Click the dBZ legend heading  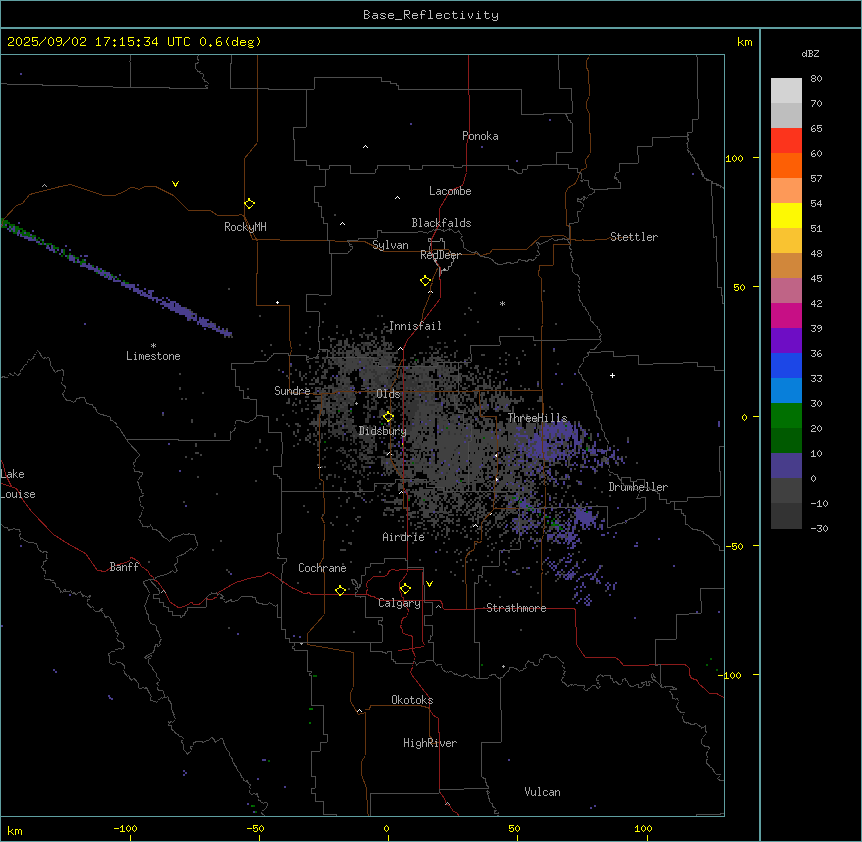tap(810, 54)
